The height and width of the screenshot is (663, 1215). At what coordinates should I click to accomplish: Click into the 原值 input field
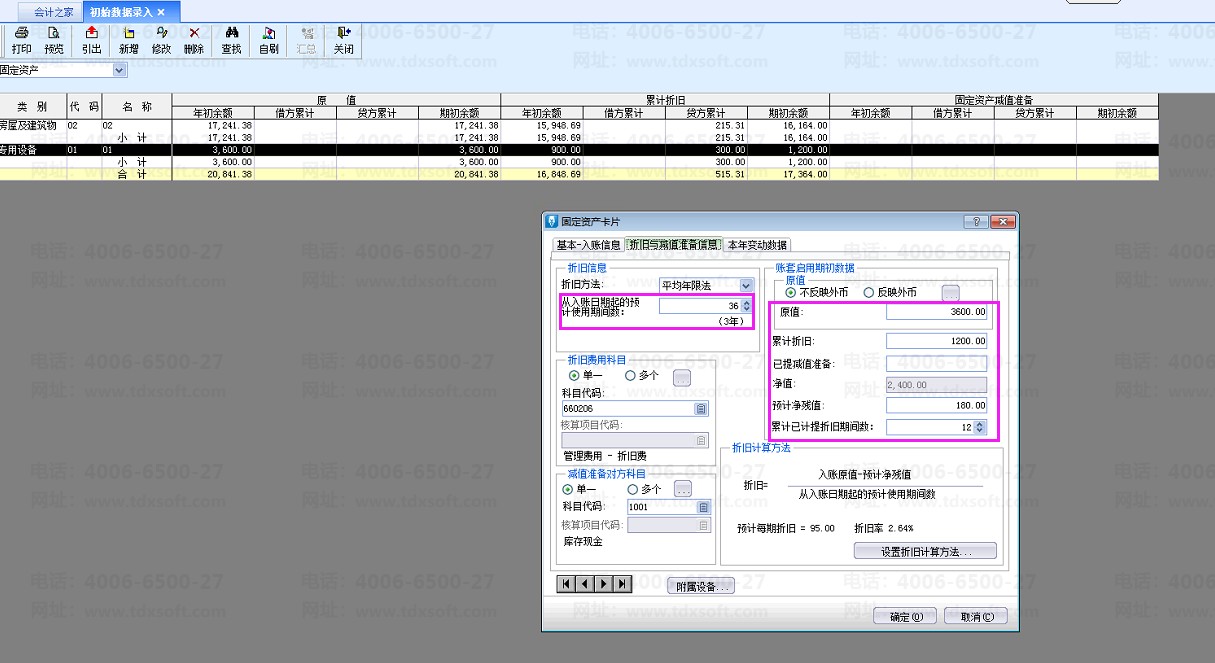click(x=936, y=312)
